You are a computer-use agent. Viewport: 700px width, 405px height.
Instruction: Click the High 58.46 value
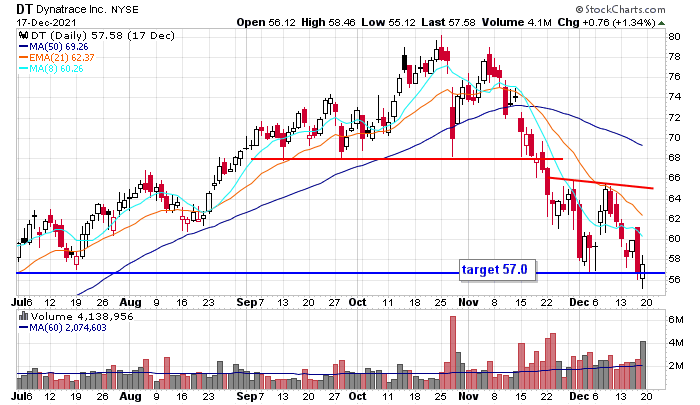(x=328, y=22)
